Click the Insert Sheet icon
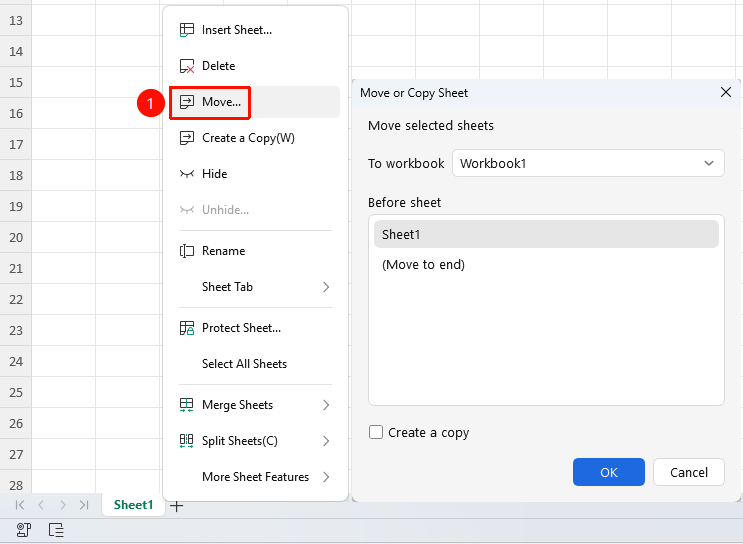 point(187,30)
